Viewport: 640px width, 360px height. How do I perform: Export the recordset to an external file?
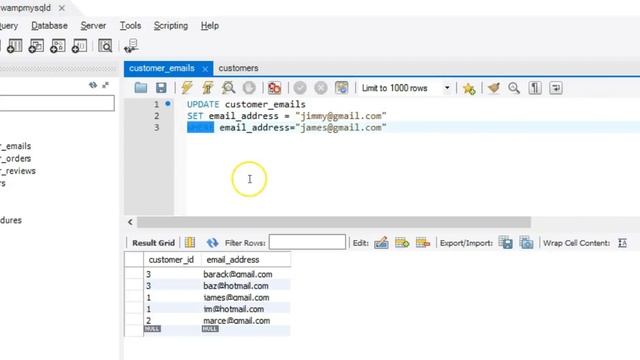(x=505, y=242)
